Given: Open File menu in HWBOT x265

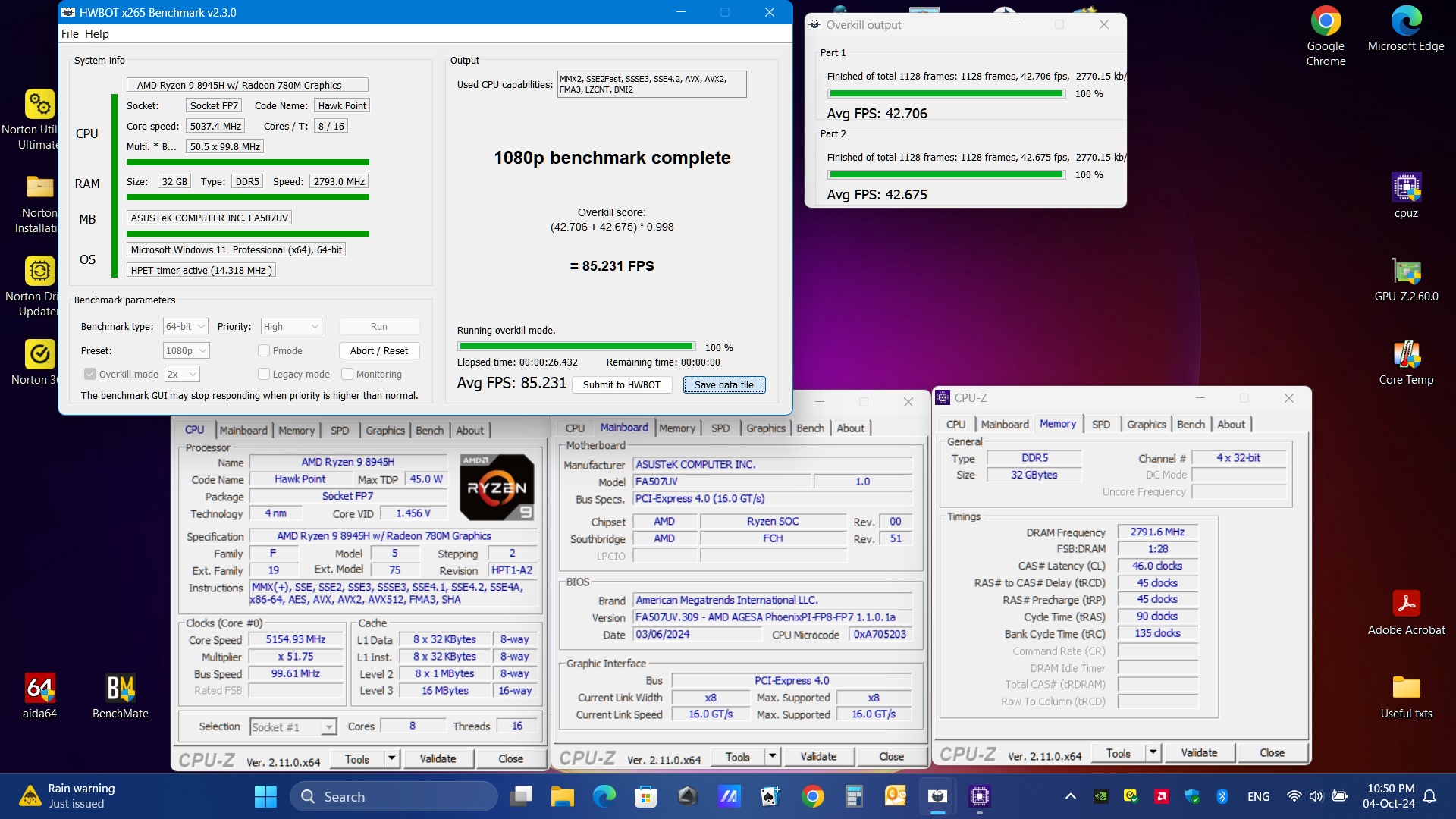Looking at the screenshot, I should [x=70, y=33].
